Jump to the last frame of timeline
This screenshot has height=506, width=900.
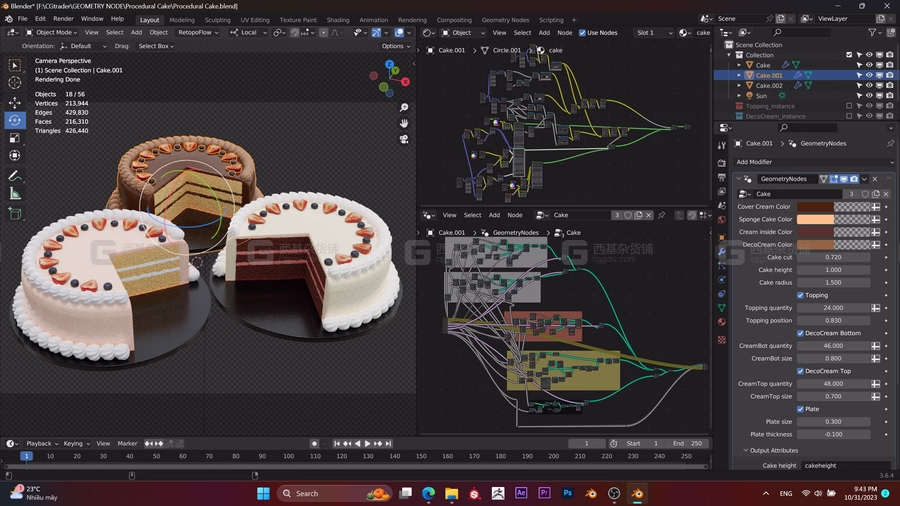point(389,443)
